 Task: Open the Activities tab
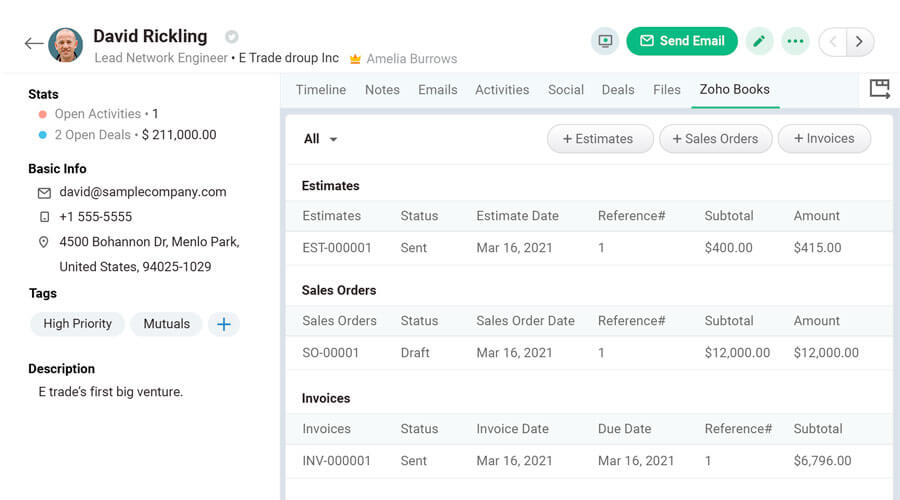click(502, 90)
